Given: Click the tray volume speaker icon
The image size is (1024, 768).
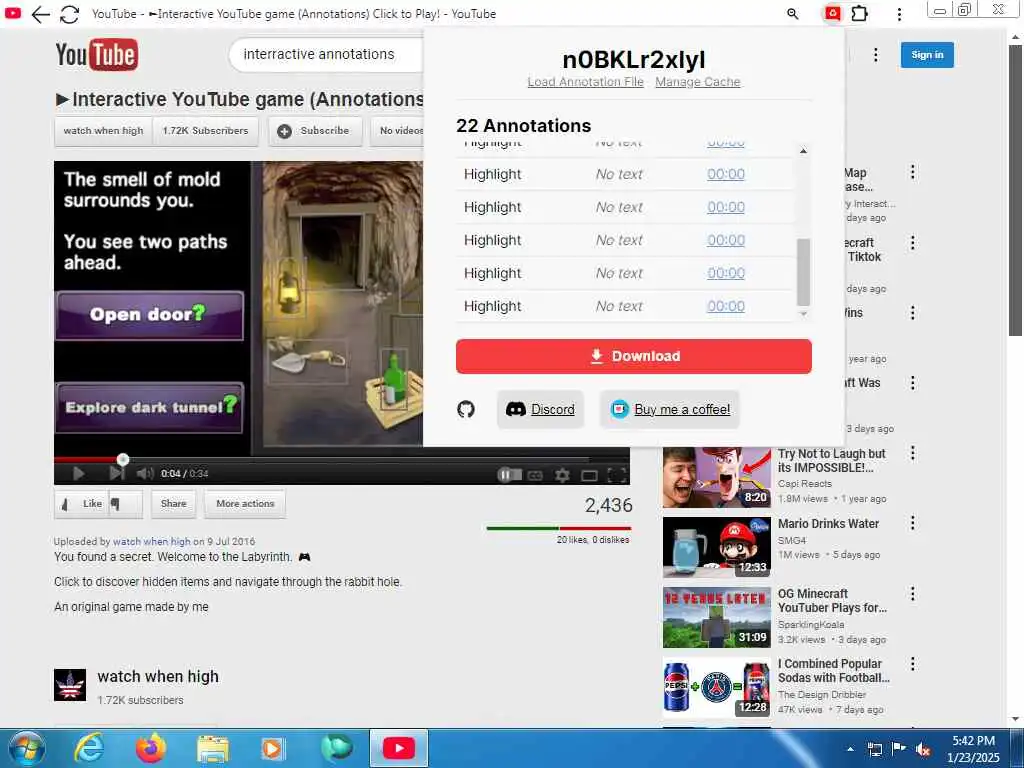Looking at the screenshot, I should (923, 749).
